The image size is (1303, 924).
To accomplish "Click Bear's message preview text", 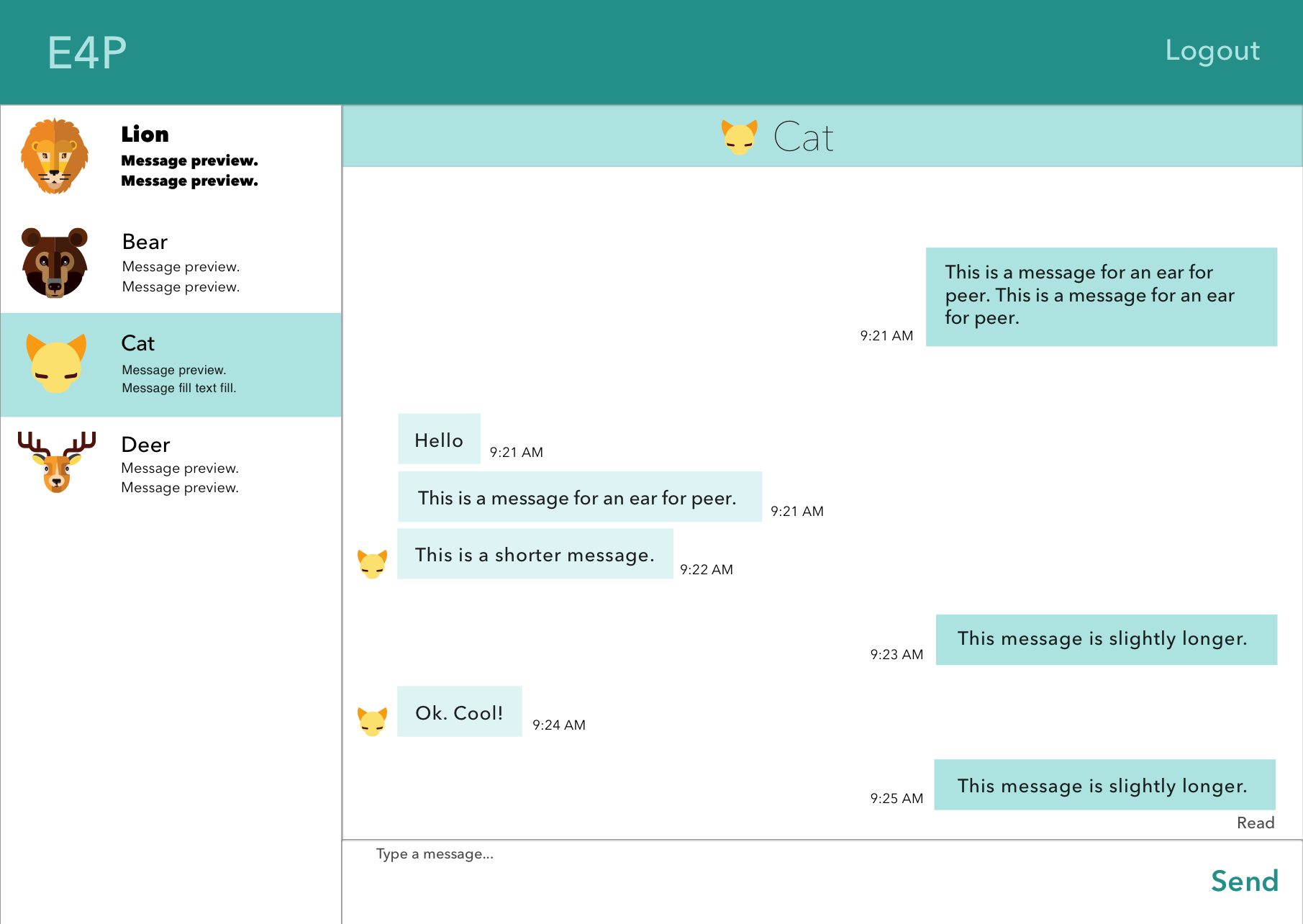I will (x=181, y=276).
